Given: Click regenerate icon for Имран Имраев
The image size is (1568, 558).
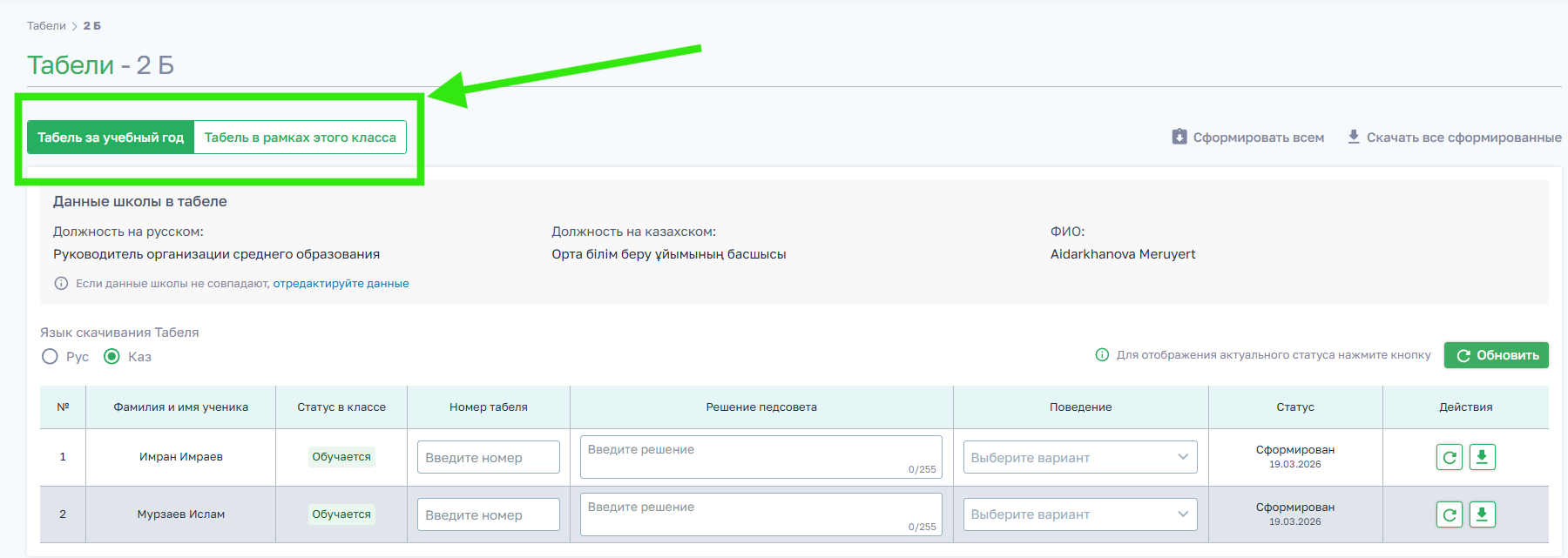Looking at the screenshot, I should coord(1449,457).
